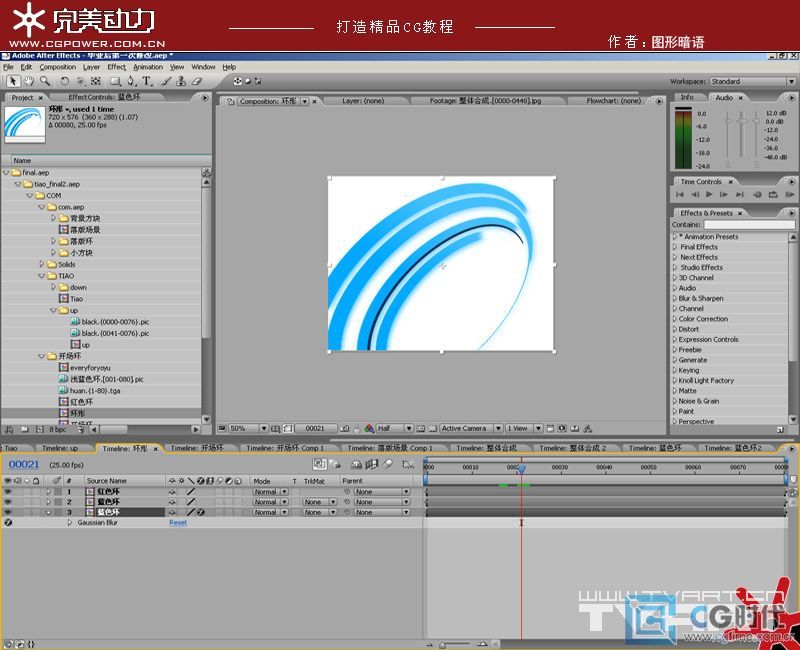Click the Contains search field in Effects & Presets
Screen dimensions: 800x650
(x=749, y=224)
